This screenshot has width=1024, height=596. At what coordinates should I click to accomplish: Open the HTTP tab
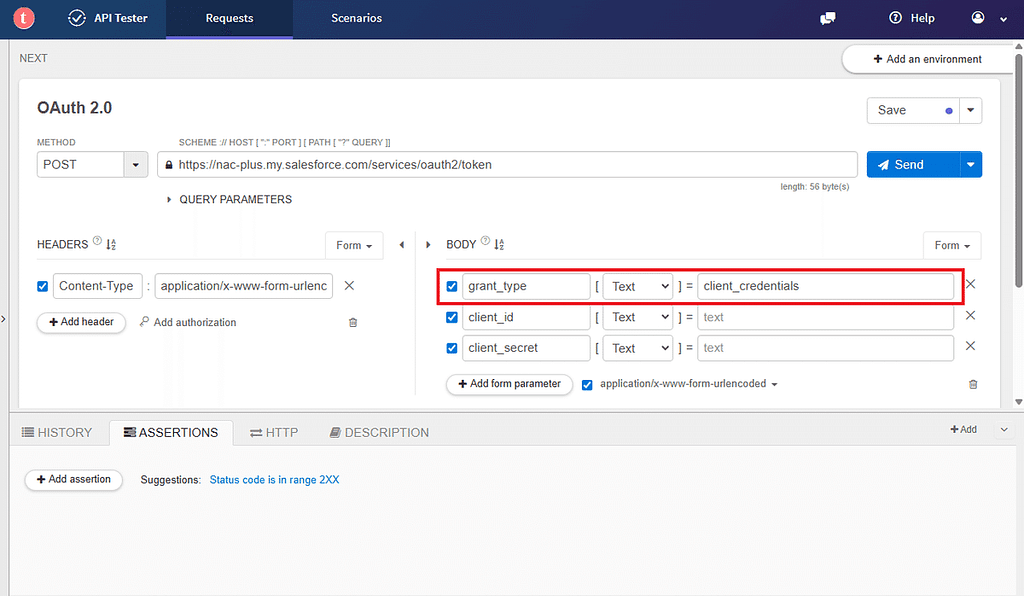274,432
